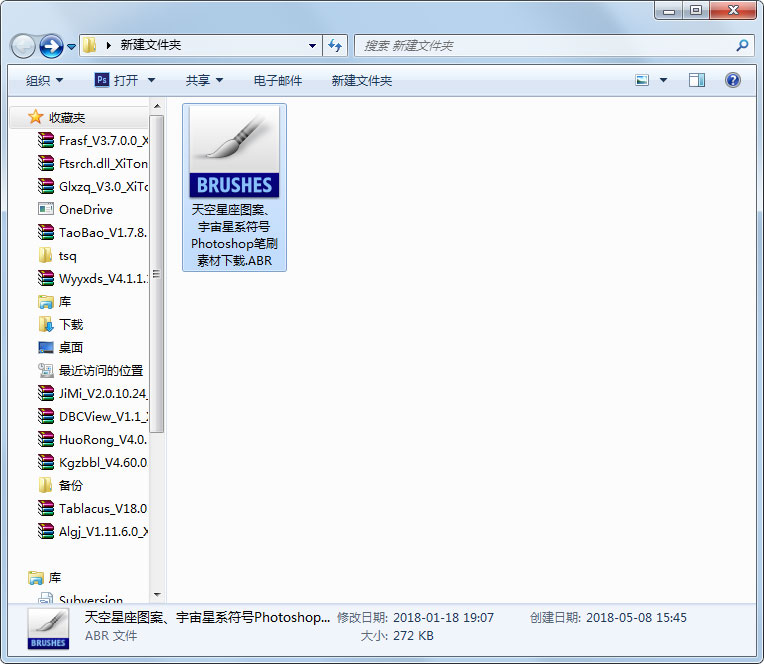Click the 创建日期 2018-05-08 15:45 value
This screenshot has height=664, width=764.
tap(636, 618)
